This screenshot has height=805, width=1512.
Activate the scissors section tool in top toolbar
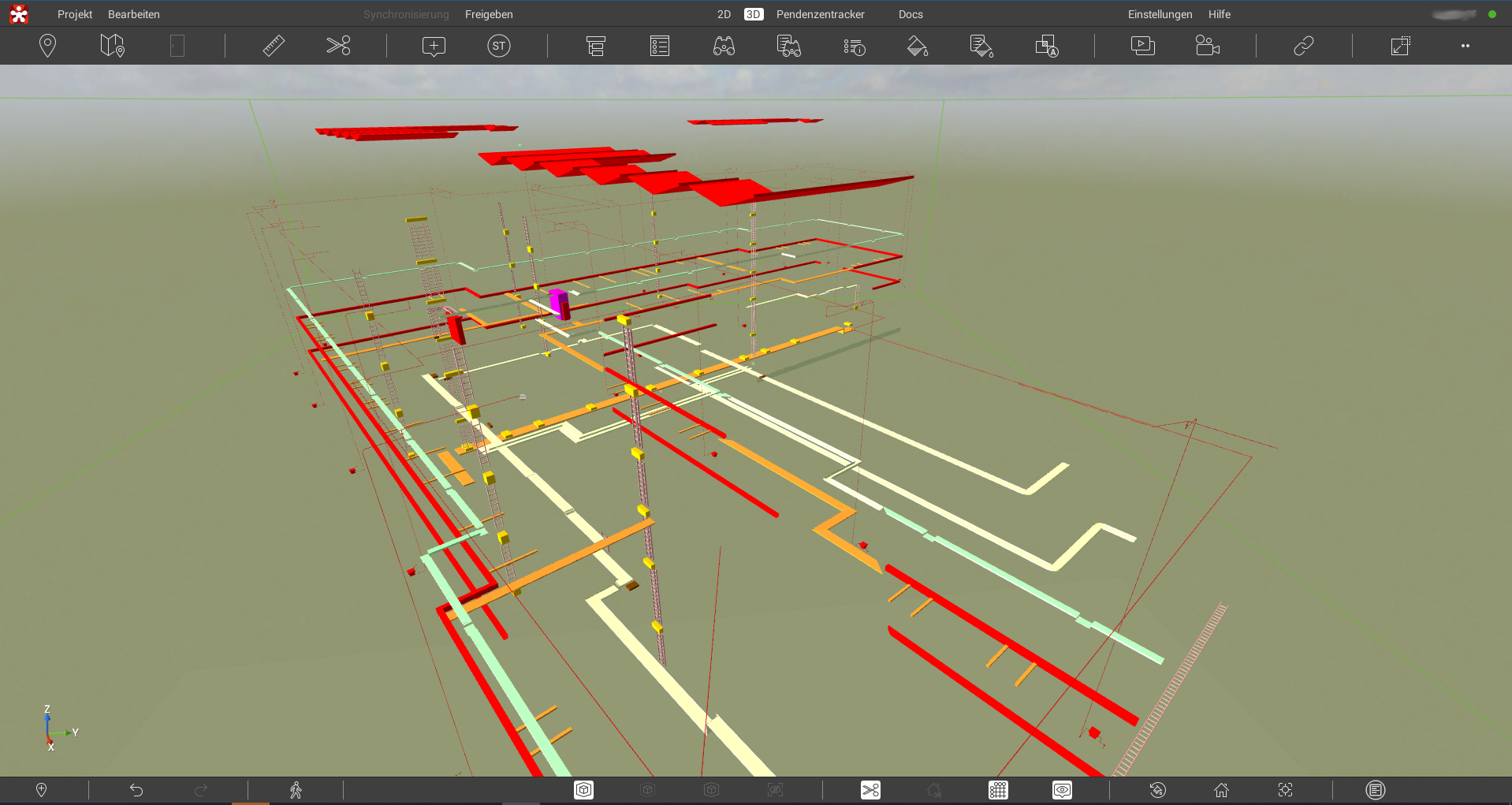(x=338, y=46)
